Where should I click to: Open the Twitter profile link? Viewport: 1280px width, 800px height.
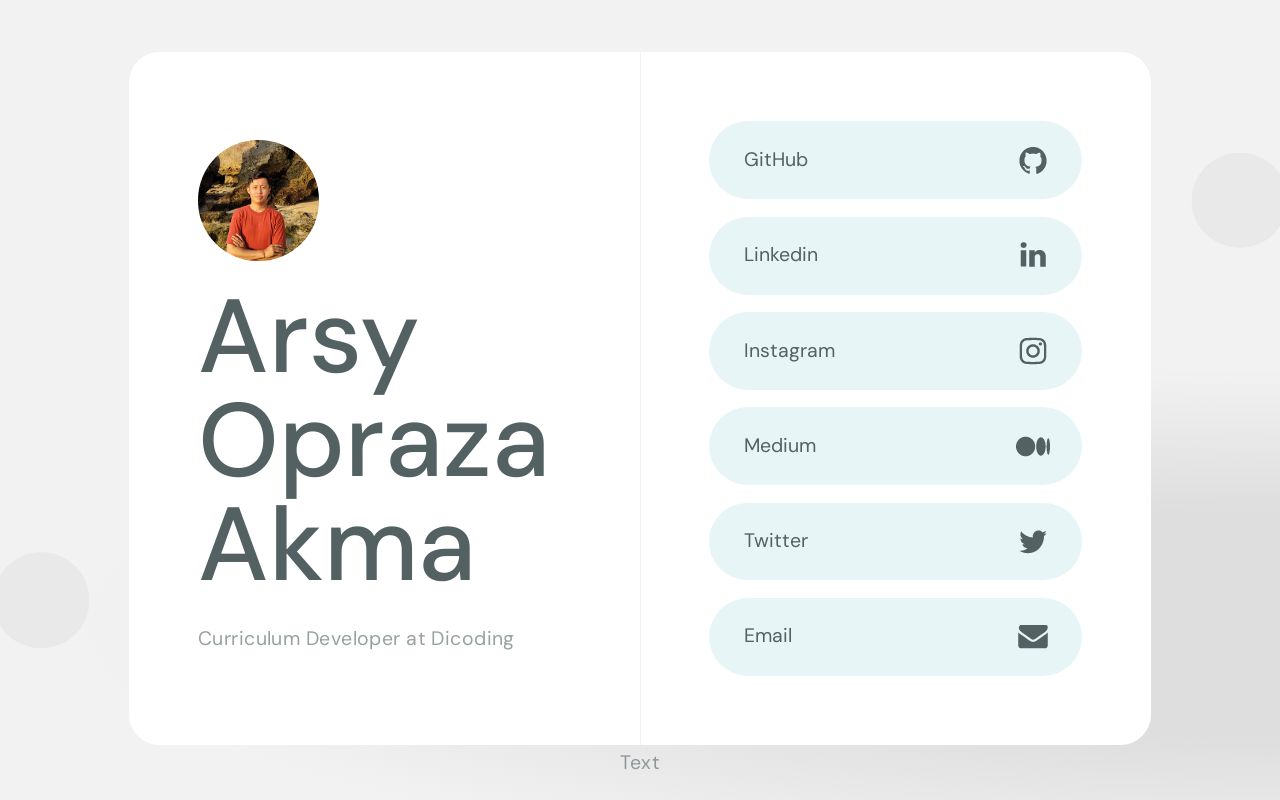tap(895, 541)
